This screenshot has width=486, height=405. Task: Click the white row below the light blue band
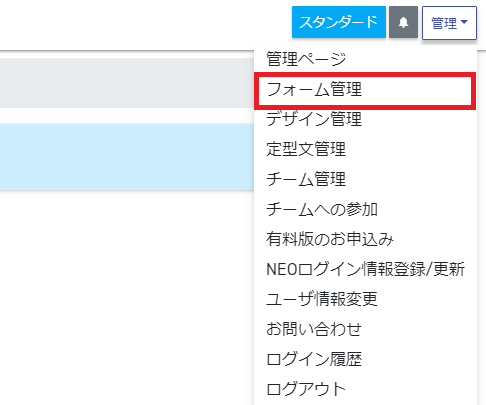coord(127,298)
